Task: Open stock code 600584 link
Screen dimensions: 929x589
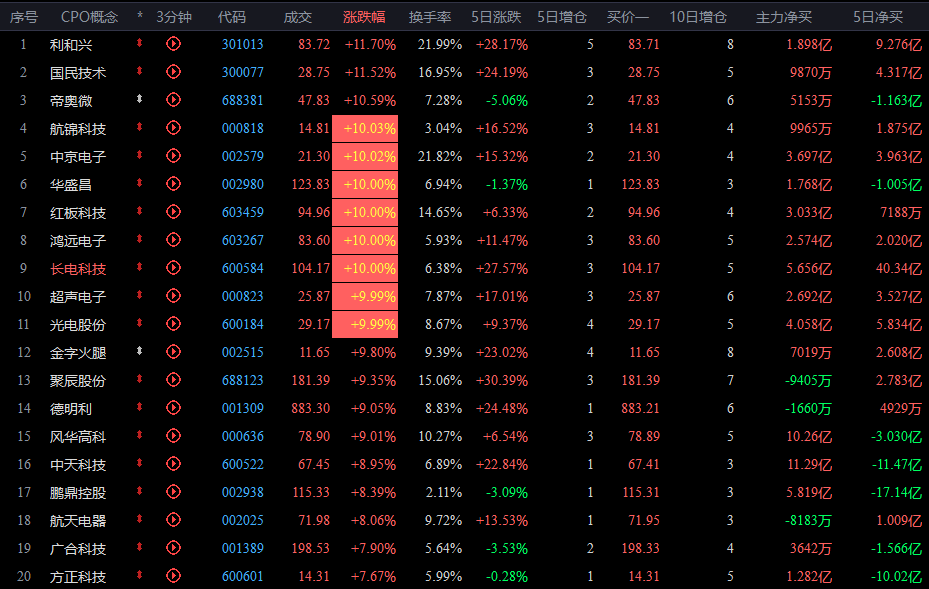Action: (242, 268)
